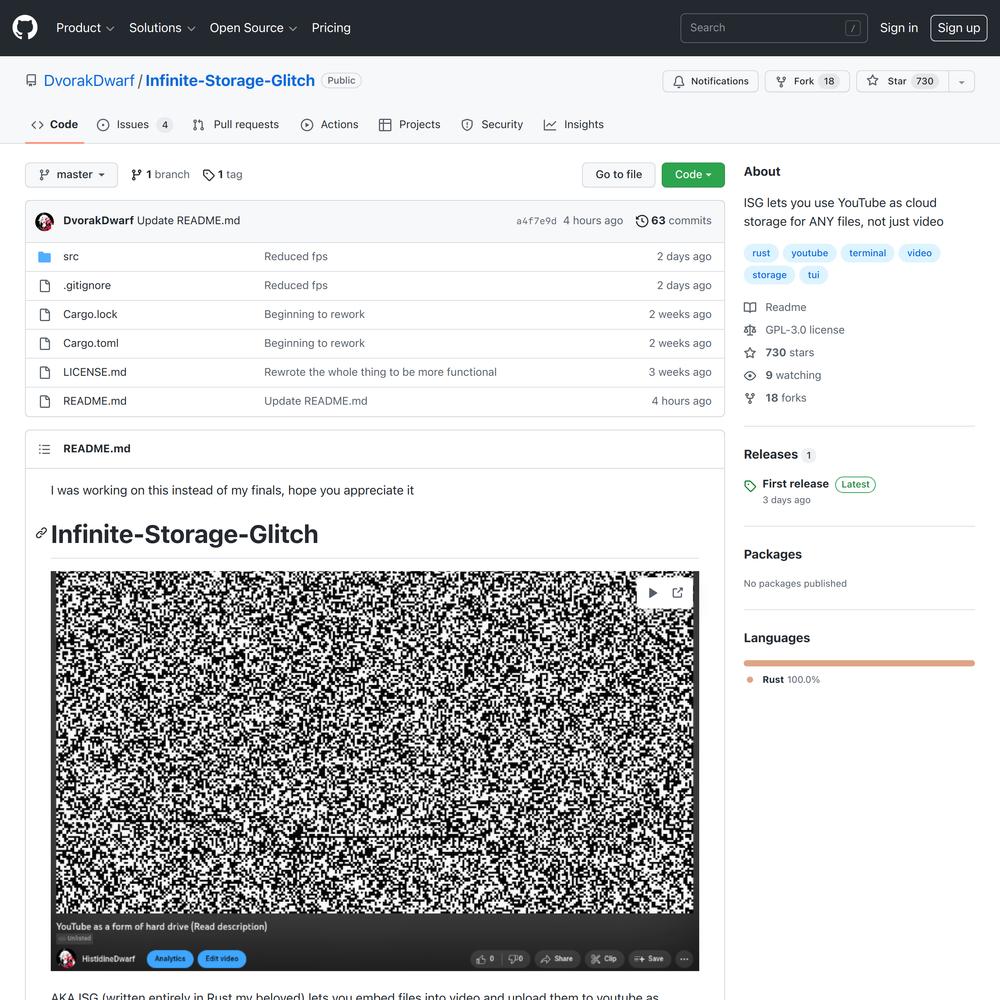Star the repository
This screenshot has width=1000, height=1000.
902,81
